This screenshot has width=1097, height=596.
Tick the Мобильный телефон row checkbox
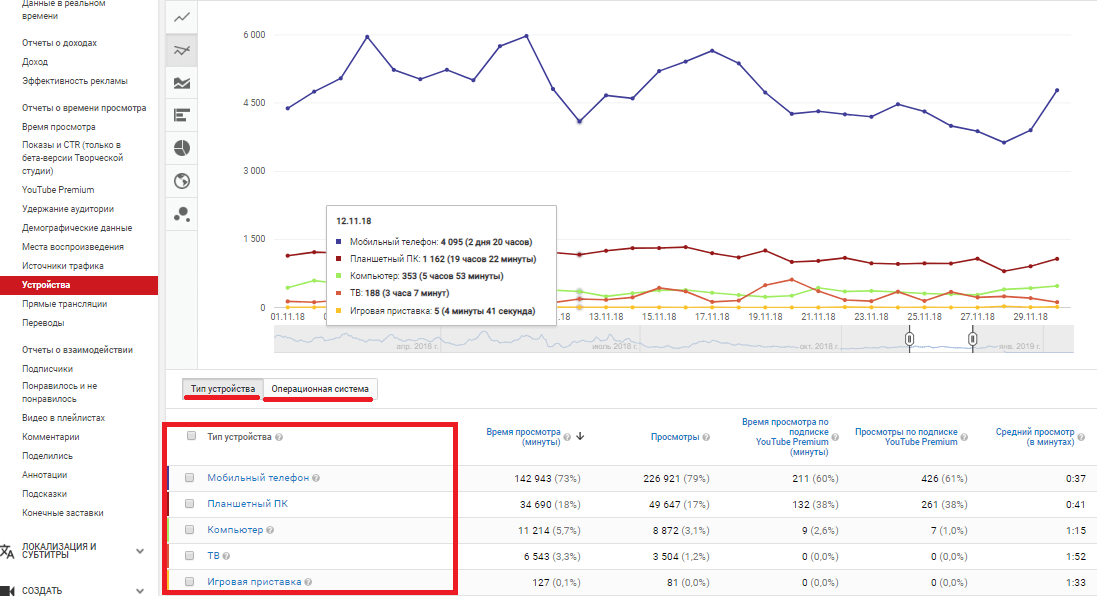pyautogui.click(x=190, y=478)
